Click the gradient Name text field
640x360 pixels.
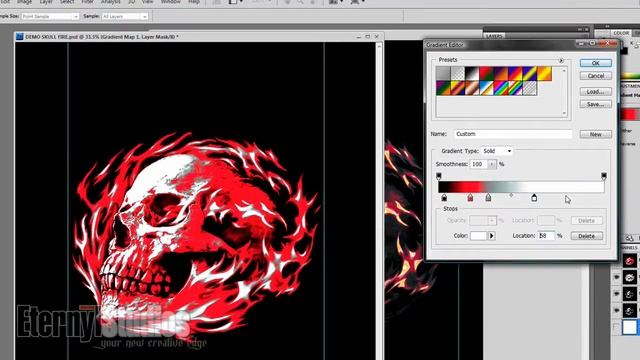tap(513, 134)
